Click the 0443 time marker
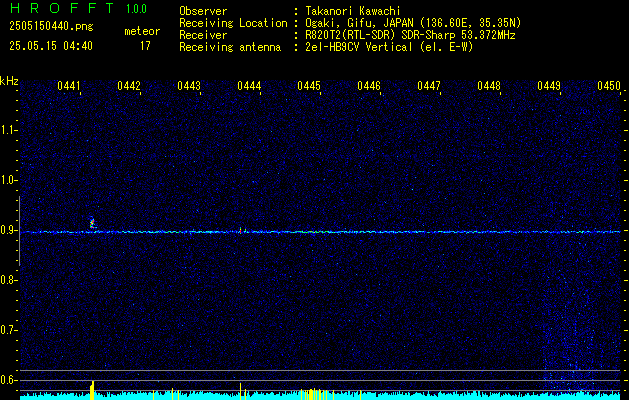Viewport: 629px width, 400px height. coord(189,86)
